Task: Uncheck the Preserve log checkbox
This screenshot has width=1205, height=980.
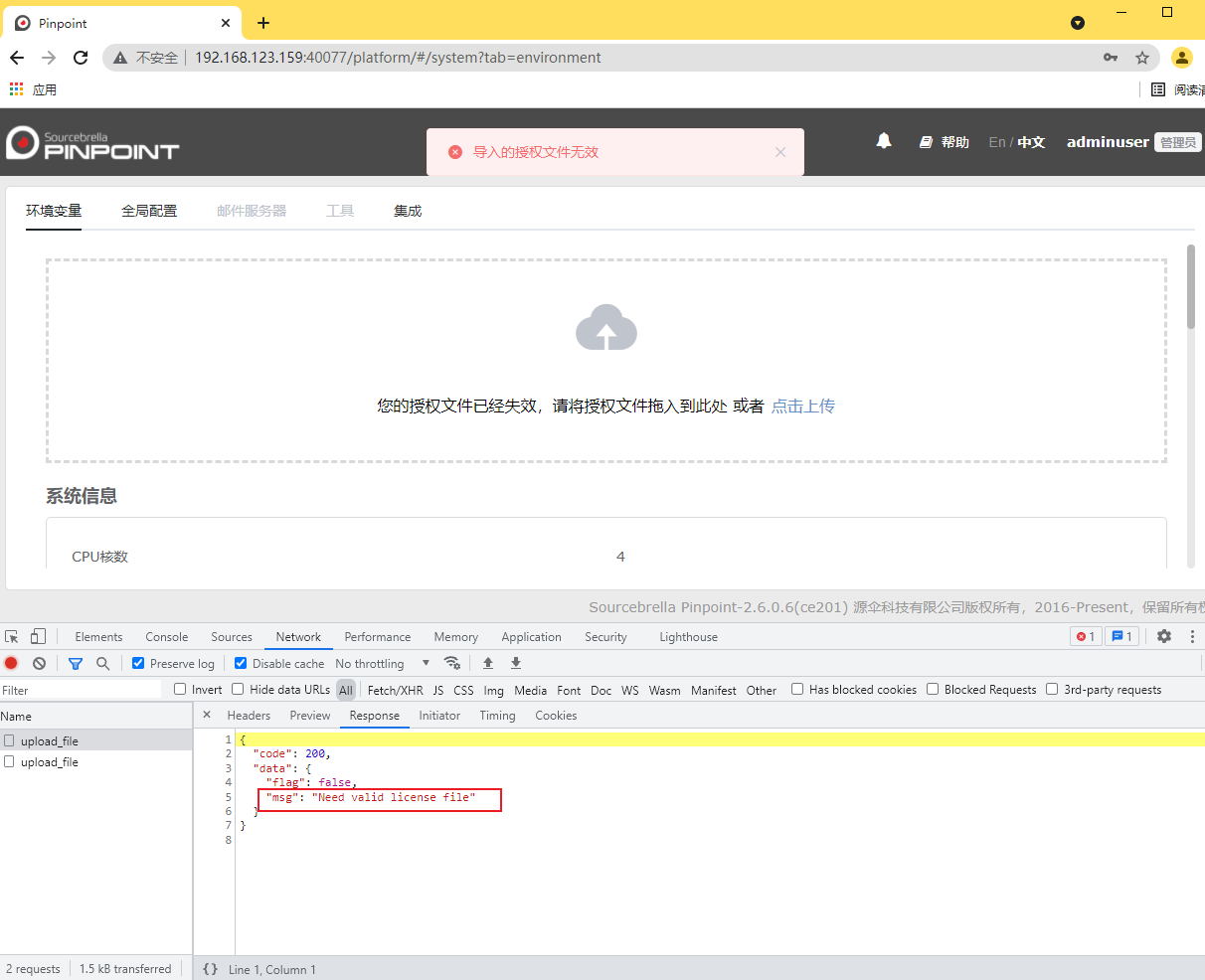Action: pyautogui.click(x=138, y=663)
